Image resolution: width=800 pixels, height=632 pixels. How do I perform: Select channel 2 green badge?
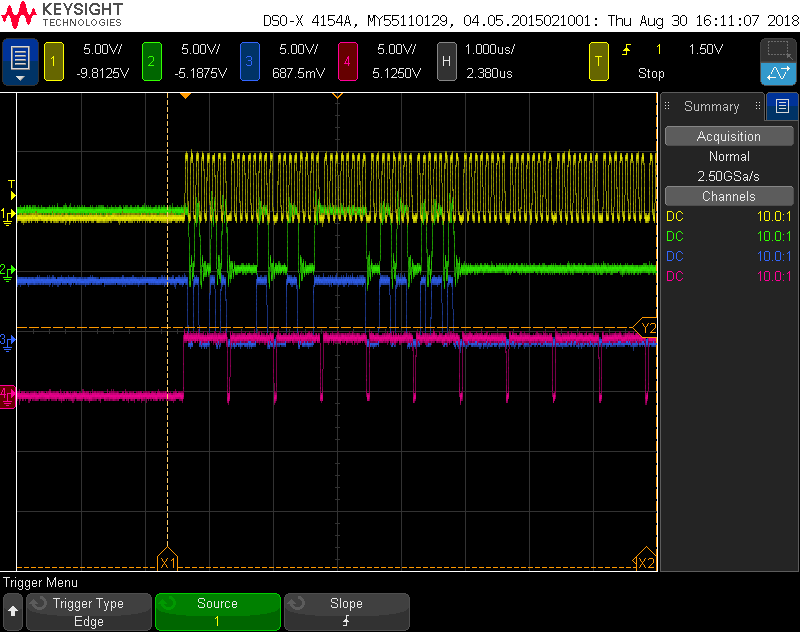(152, 62)
